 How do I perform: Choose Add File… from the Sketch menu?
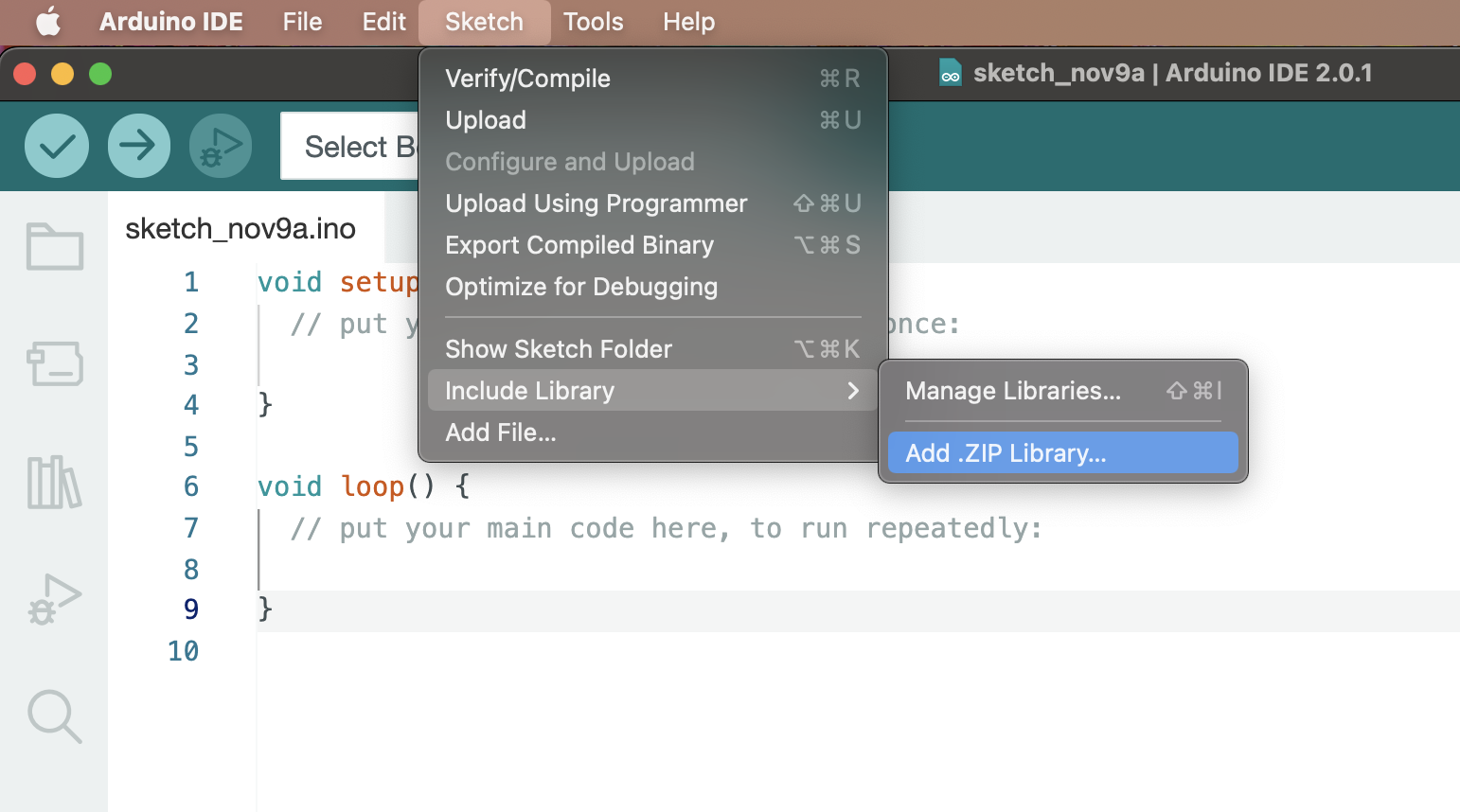652,432
